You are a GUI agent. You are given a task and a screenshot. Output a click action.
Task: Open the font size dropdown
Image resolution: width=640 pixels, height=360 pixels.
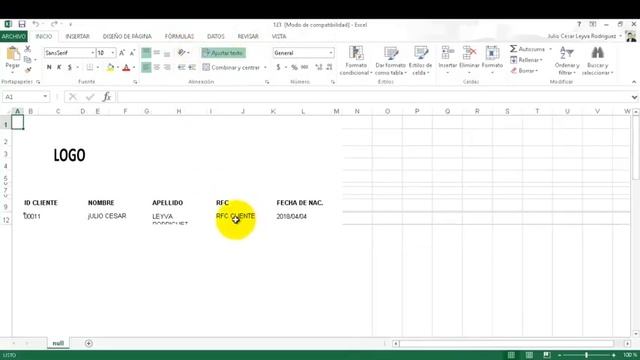113,53
